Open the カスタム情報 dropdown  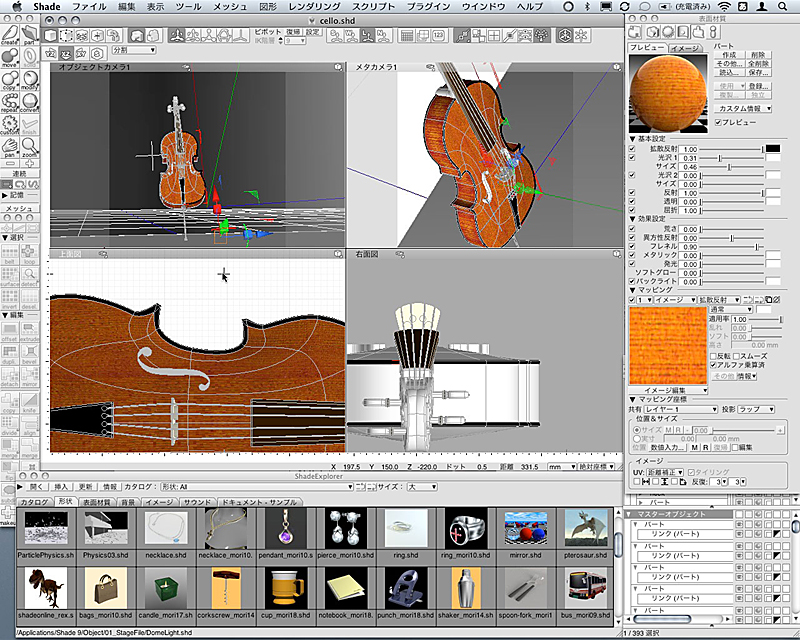(x=744, y=108)
